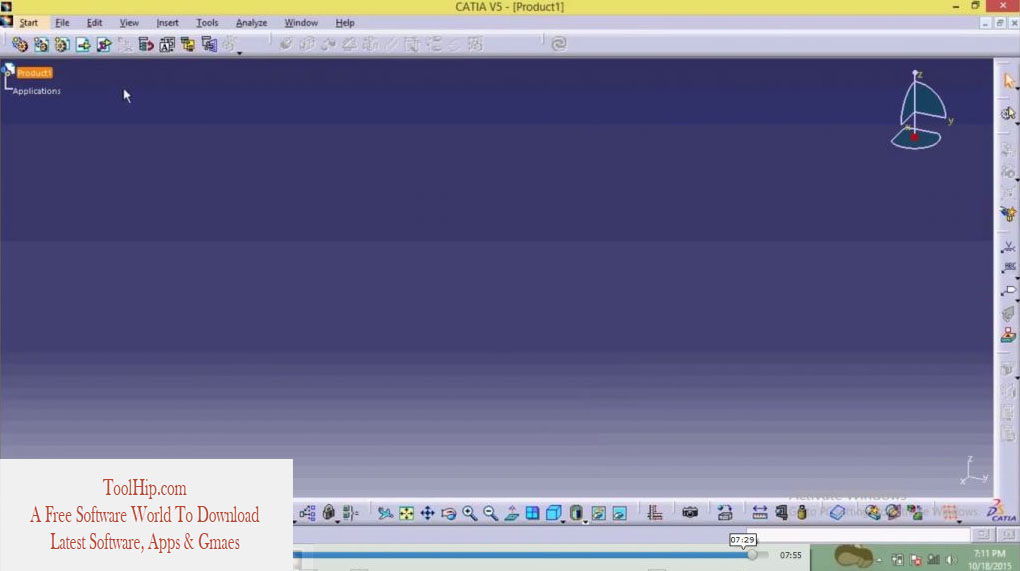Click the tree structure icon in bottom toolbar

click(x=308, y=513)
